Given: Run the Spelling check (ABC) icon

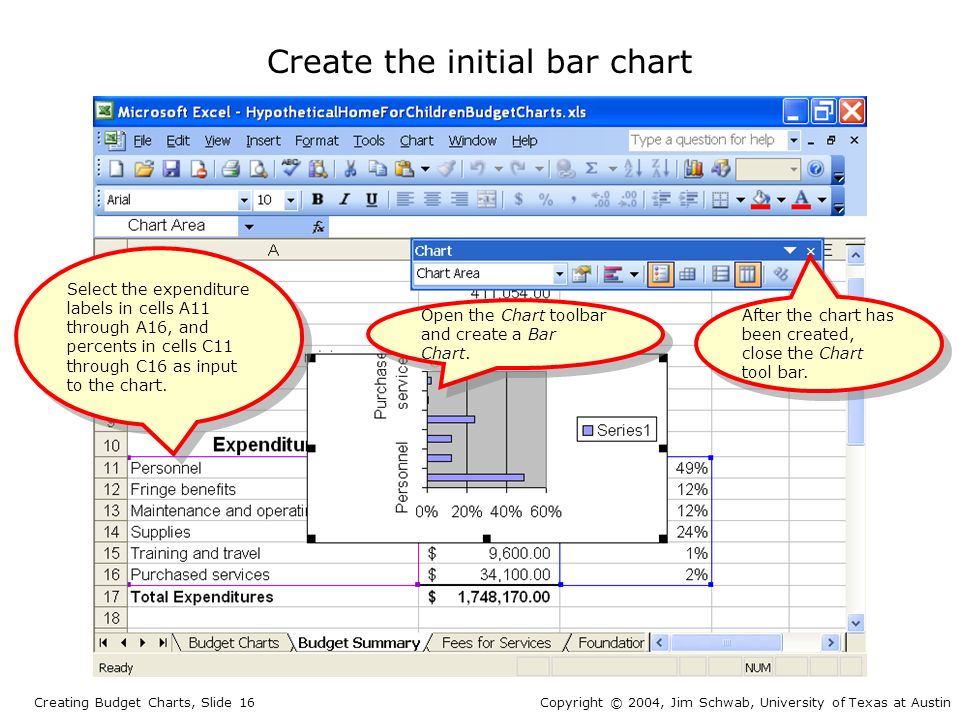Looking at the screenshot, I should coord(290,168).
